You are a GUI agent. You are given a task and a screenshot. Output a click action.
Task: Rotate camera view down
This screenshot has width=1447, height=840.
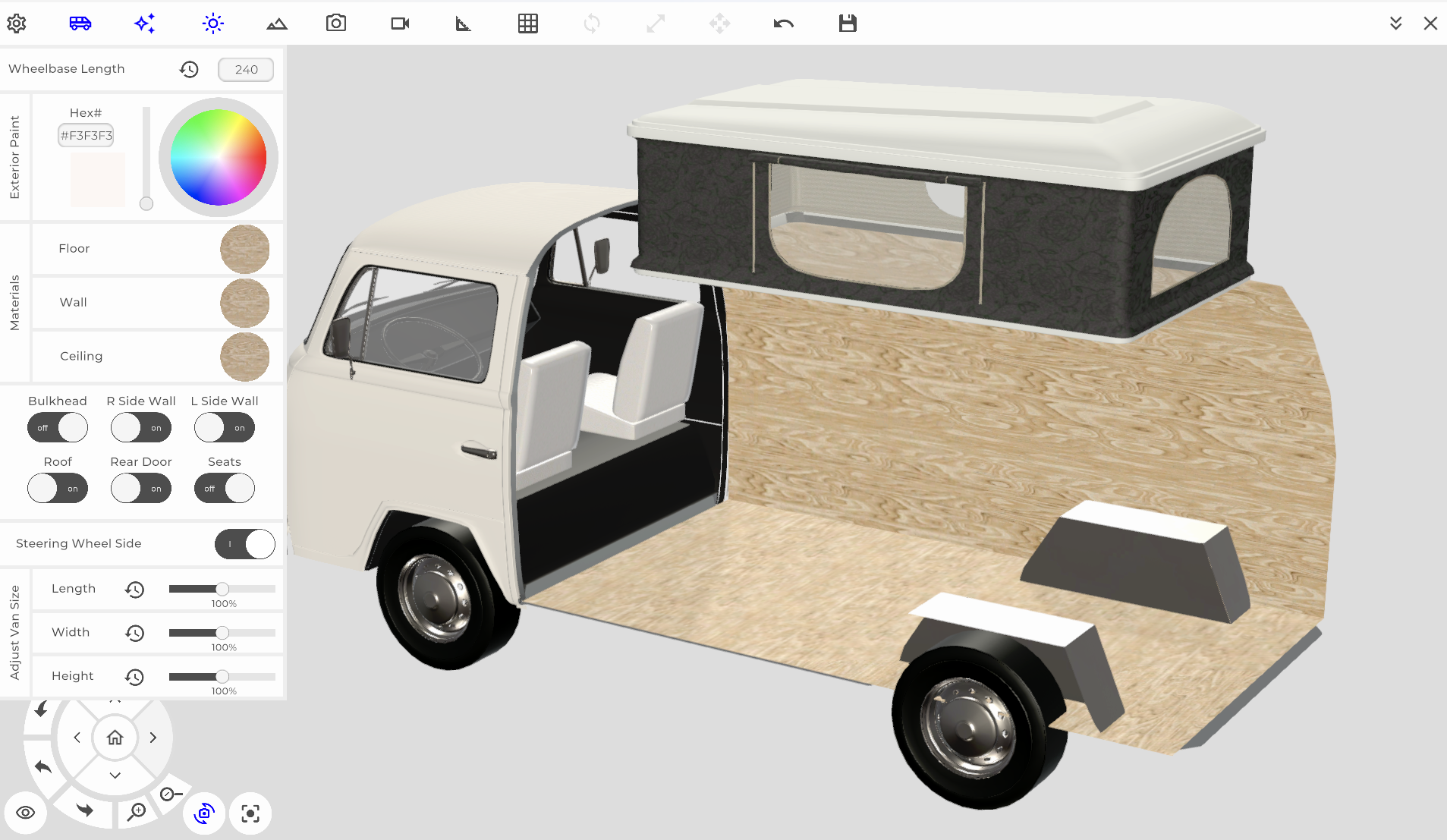(115, 776)
